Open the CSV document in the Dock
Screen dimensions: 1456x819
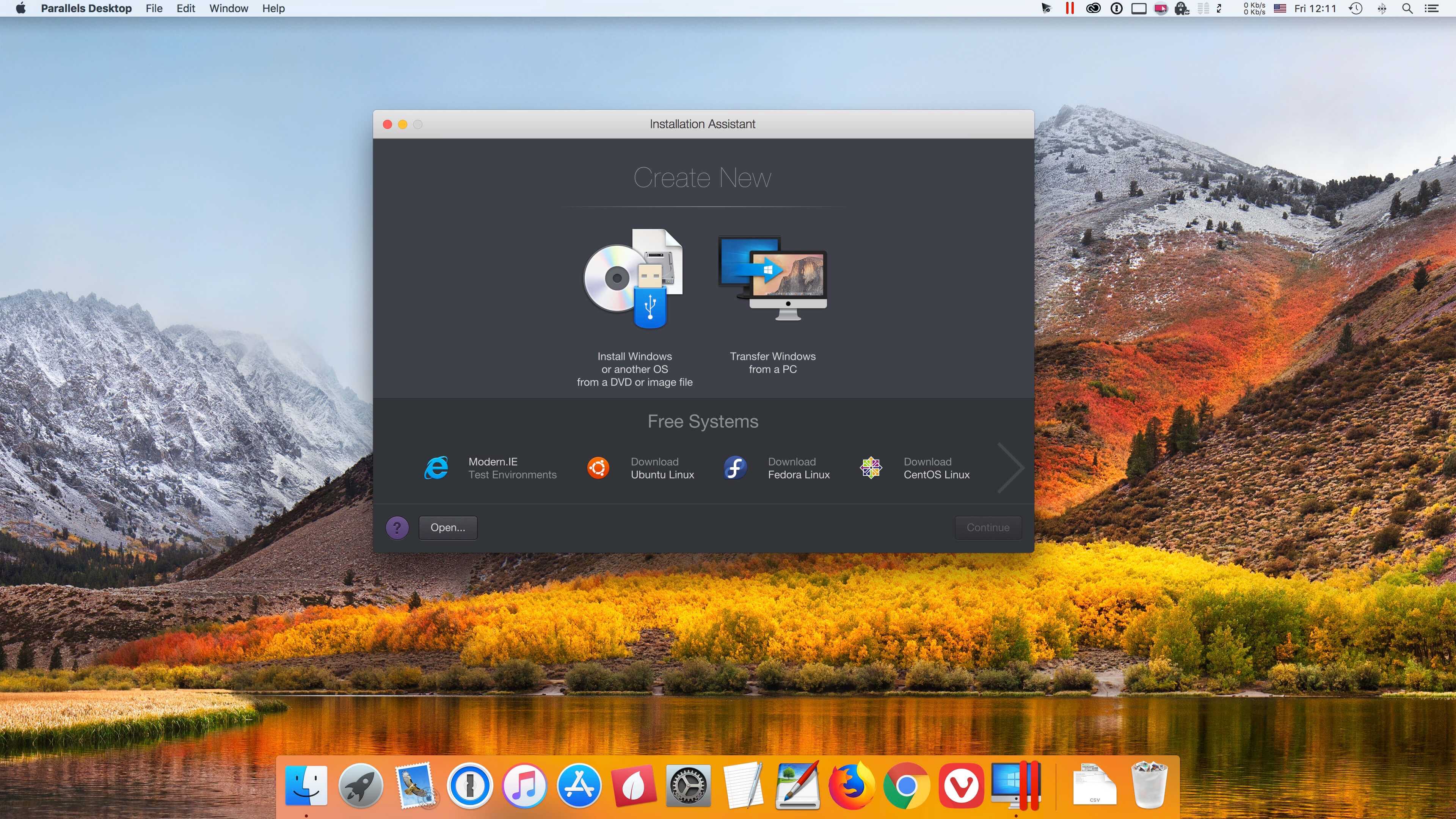click(x=1094, y=784)
